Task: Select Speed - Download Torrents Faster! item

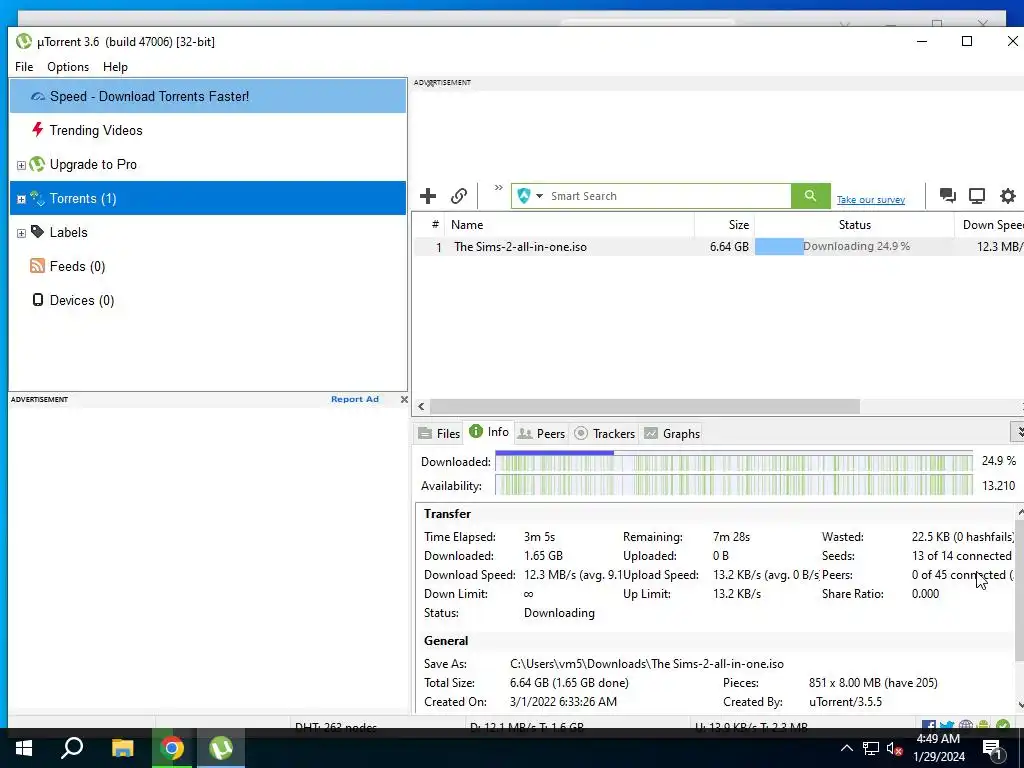Action: pyautogui.click(x=208, y=96)
